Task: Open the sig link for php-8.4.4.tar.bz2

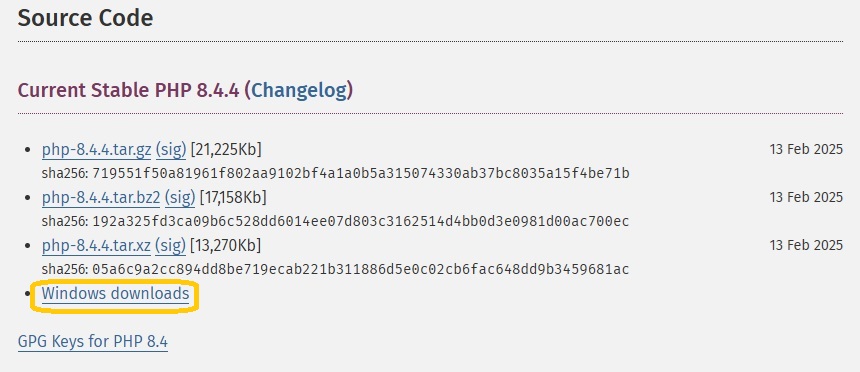Action: (x=180, y=197)
